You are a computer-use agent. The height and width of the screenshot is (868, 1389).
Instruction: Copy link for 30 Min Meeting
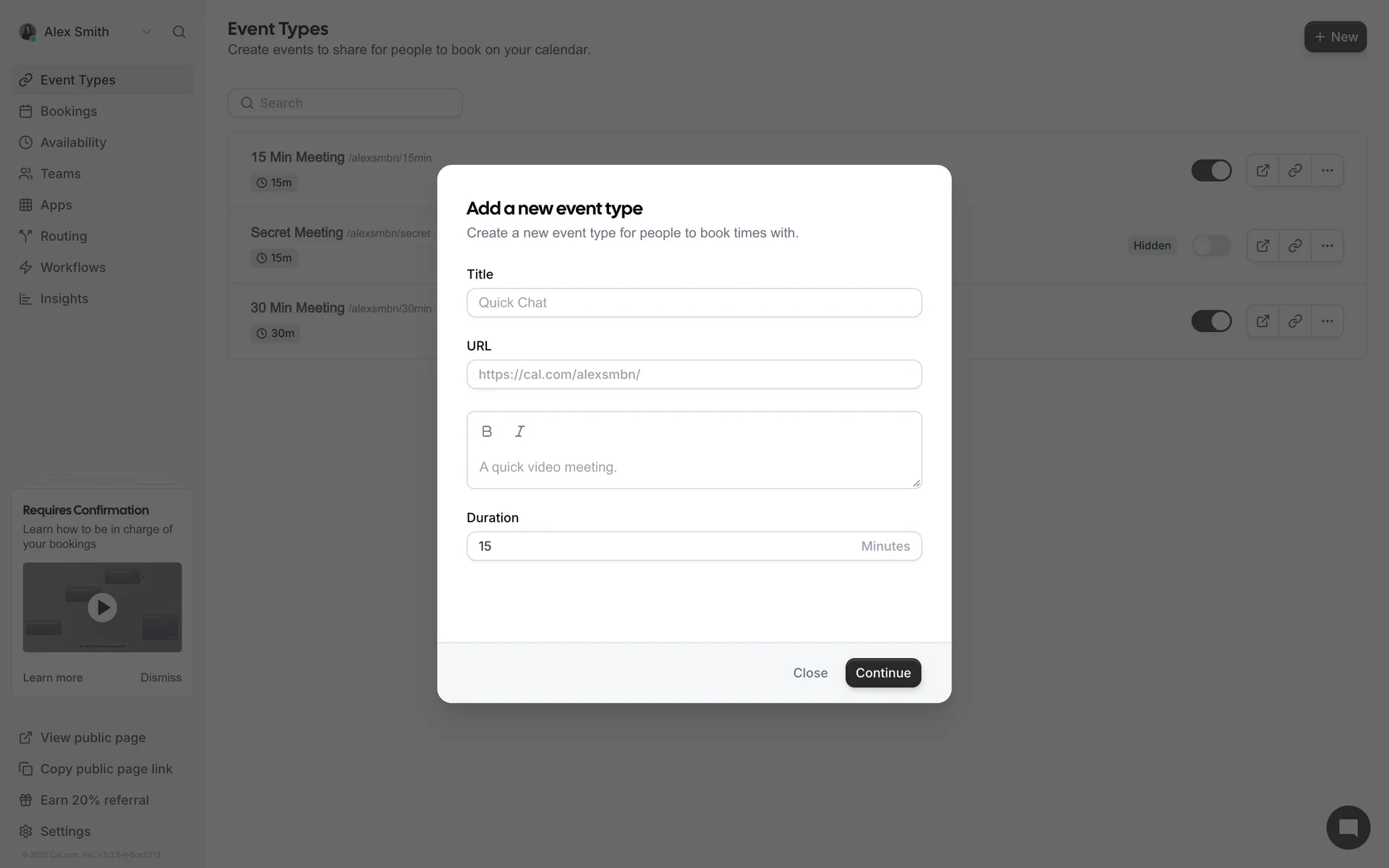1295,321
